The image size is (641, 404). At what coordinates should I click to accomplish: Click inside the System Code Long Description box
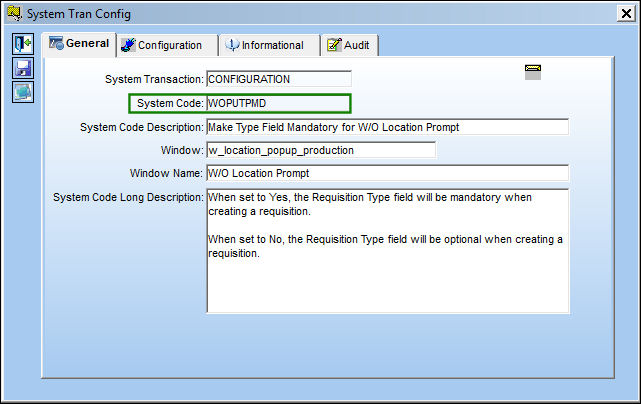[x=388, y=251]
